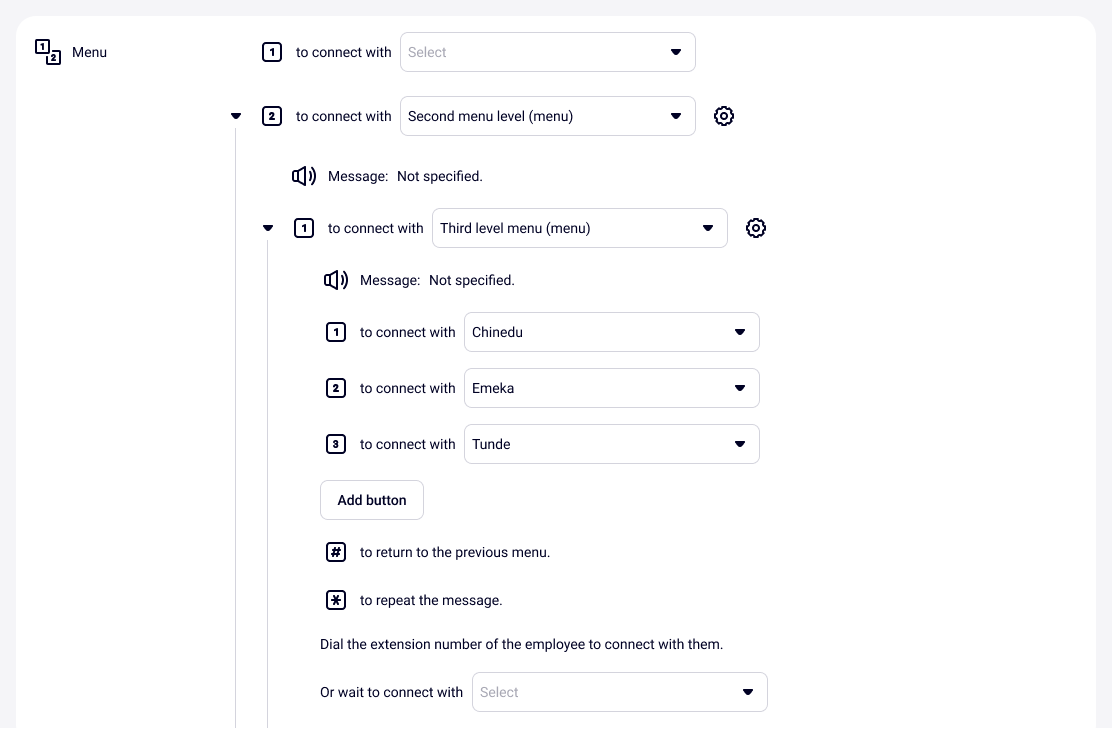Click key 2 icon next to Emeka
This screenshot has height=729, width=1112.
(336, 388)
